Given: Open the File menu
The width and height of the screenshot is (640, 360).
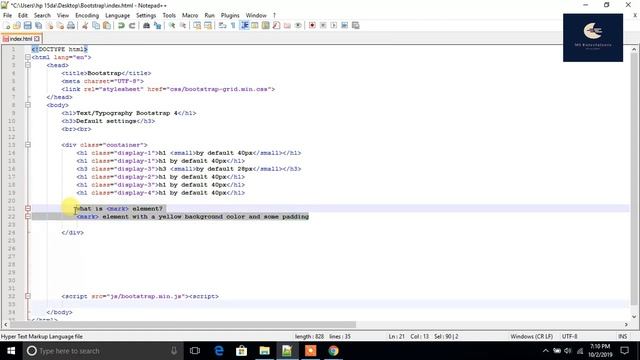Looking at the screenshot, I should point(7,15).
